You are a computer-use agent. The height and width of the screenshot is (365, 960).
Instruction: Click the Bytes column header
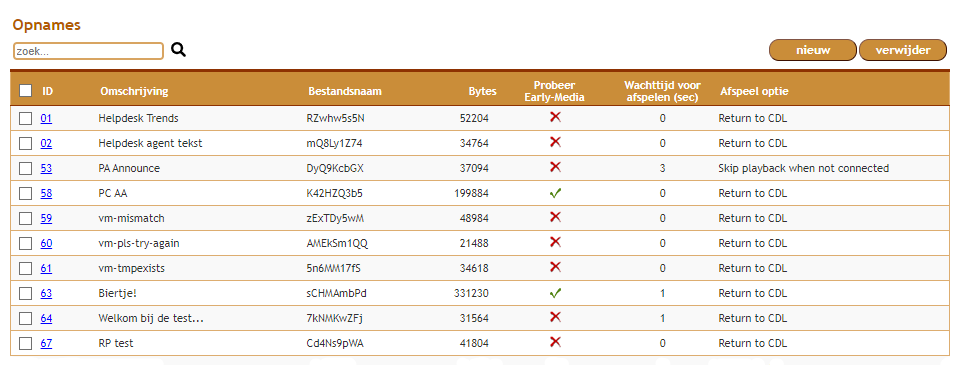click(482, 91)
